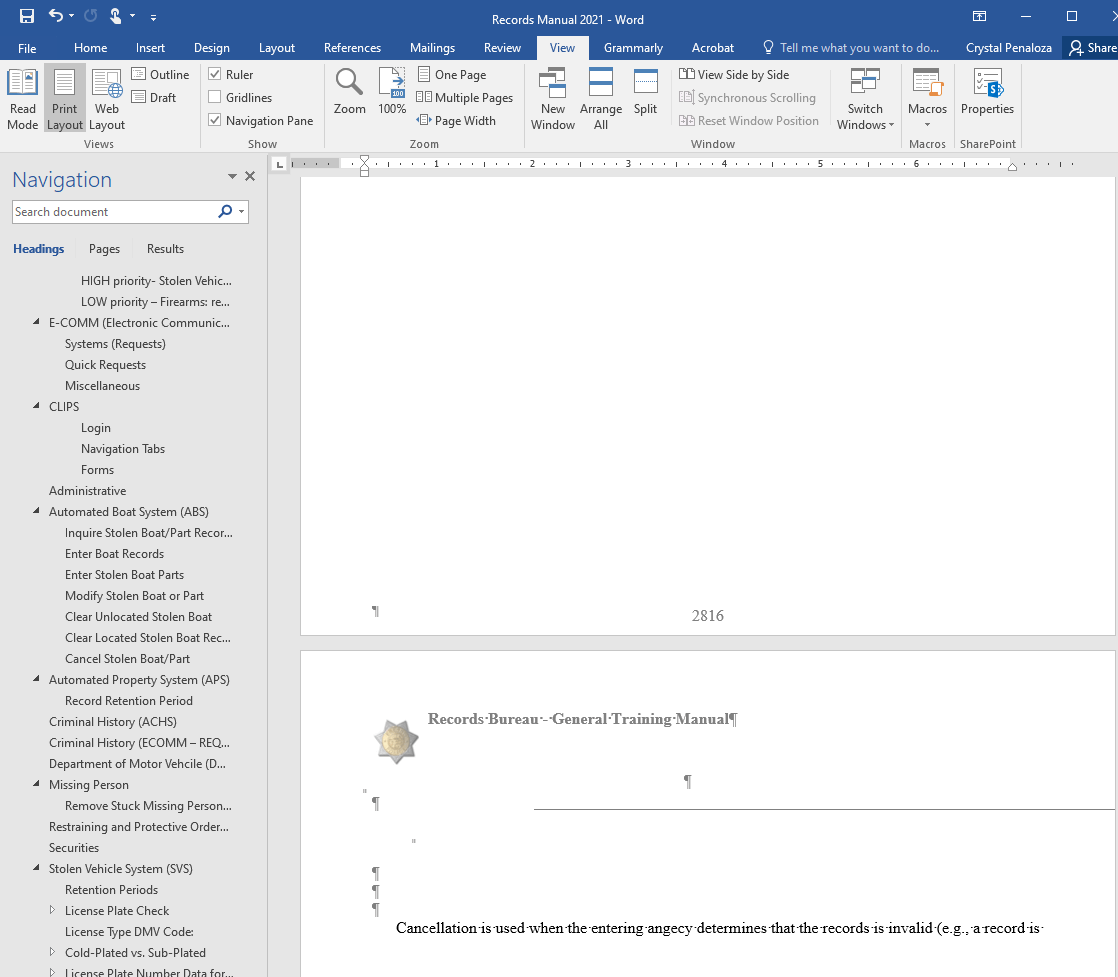Open the Insert ribbon tab
The width and height of the screenshot is (1118, 977).
pos(150,48)
